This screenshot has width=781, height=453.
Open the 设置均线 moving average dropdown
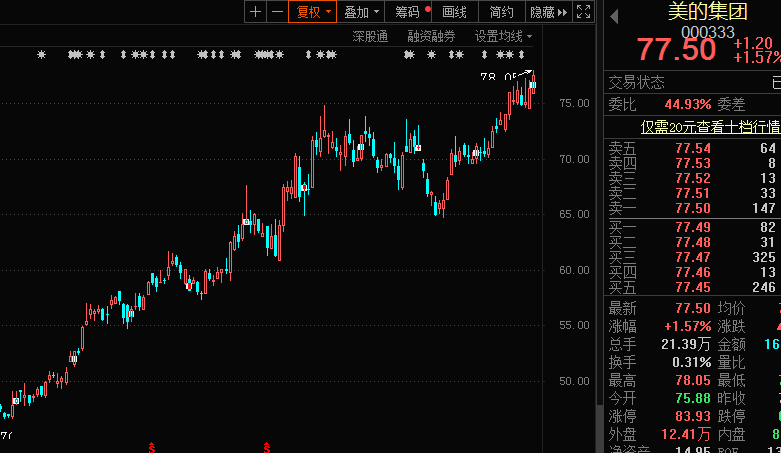click(x=503, y=36)
